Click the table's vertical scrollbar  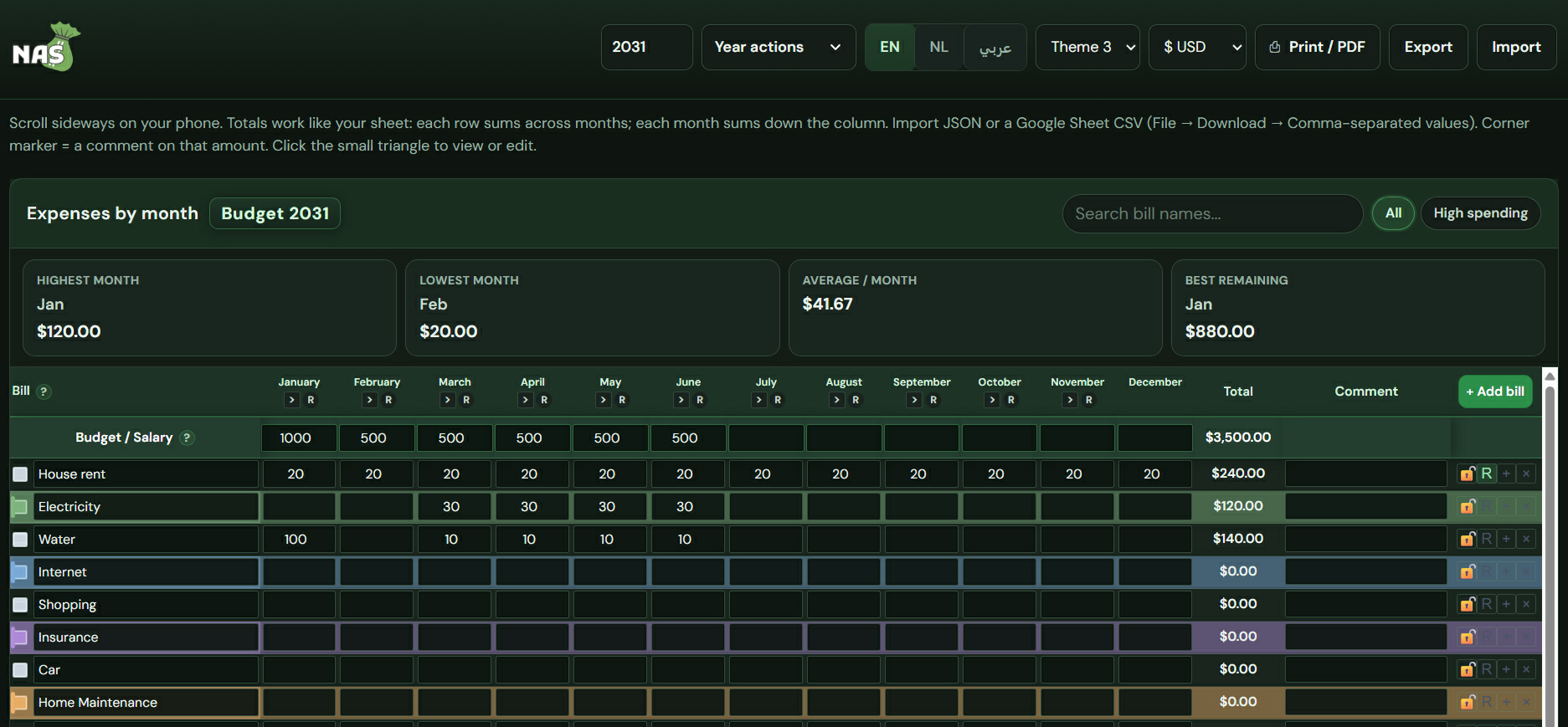(x=1550, y=547)
